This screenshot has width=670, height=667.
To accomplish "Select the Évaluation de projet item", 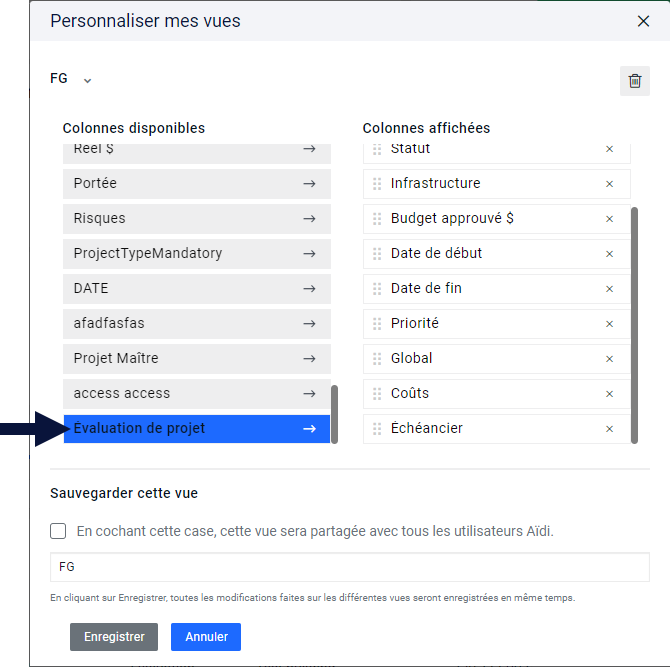I will click(197, 429).
